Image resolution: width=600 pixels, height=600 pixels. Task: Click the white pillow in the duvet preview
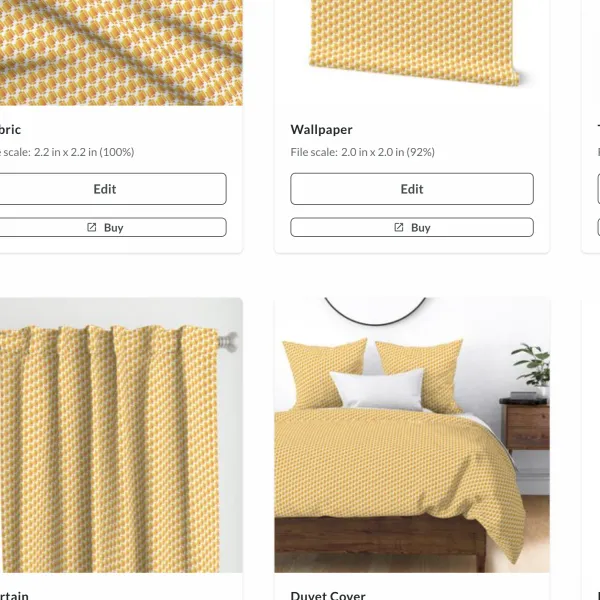pyautogui.click(x=378, y=389)
